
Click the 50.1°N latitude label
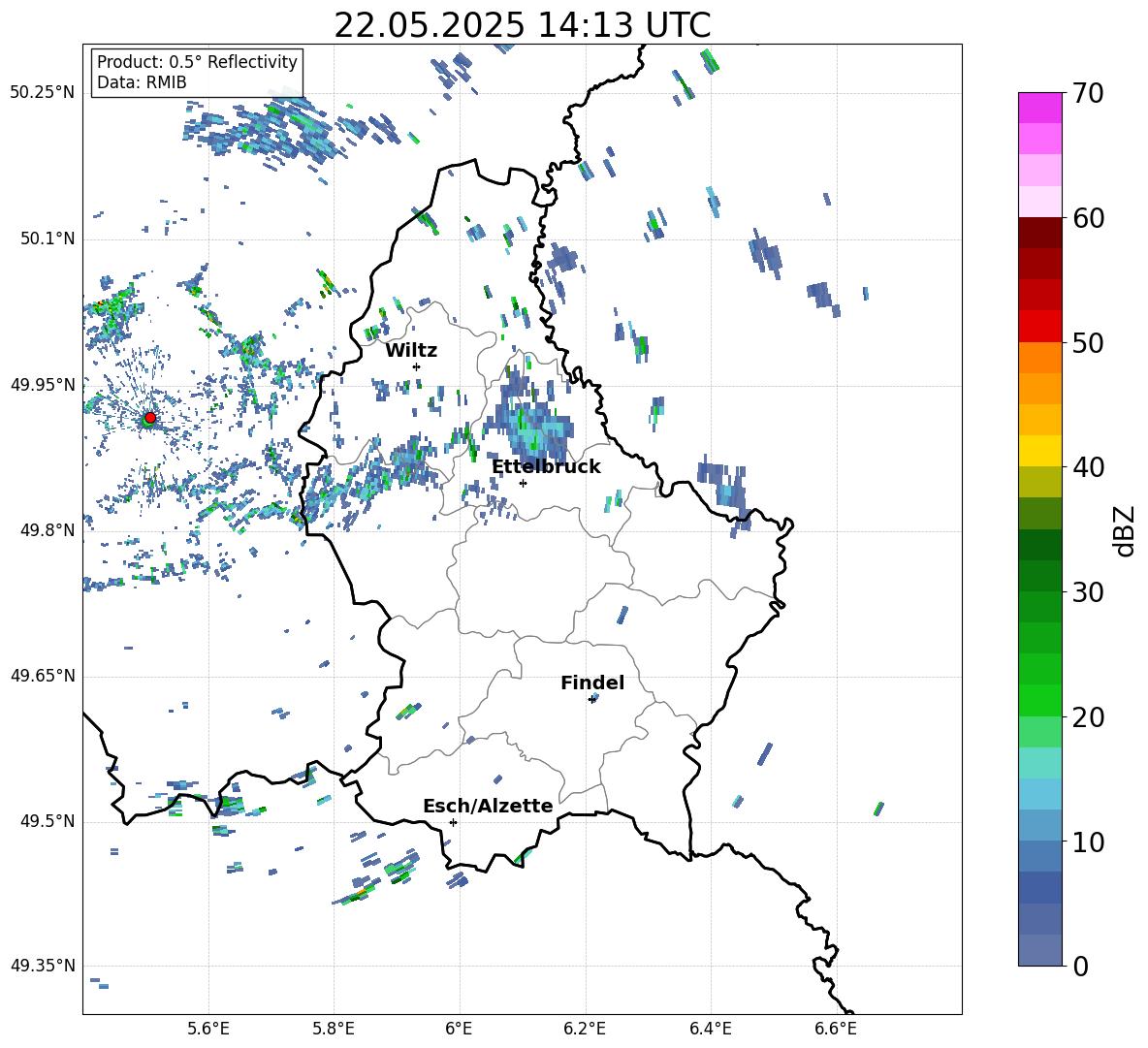click(48, 238)
